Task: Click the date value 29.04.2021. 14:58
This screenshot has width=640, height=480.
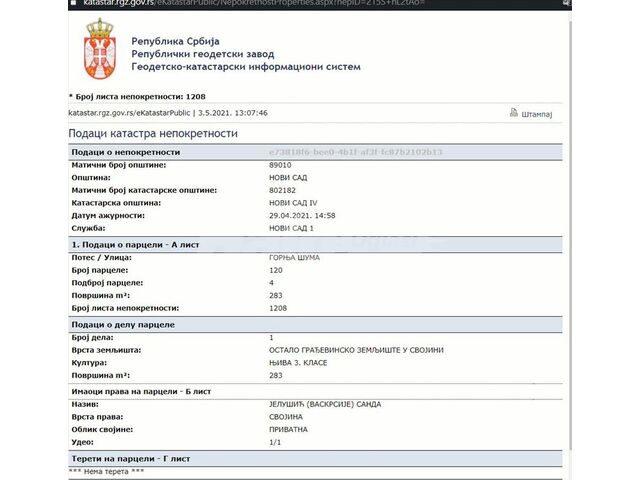Action: pos(302,215)
